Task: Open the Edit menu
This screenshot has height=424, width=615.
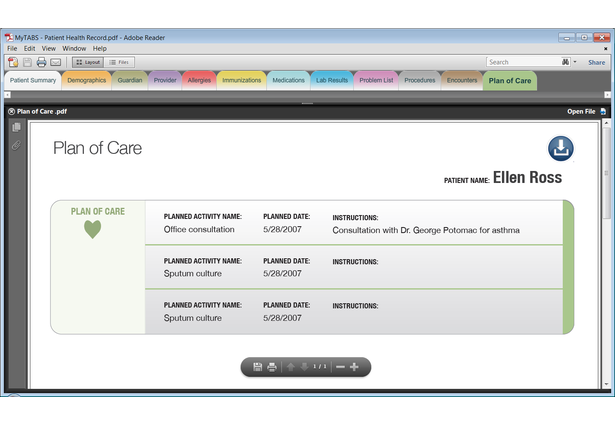Action: pyautogui.click(x=29, y=48)
